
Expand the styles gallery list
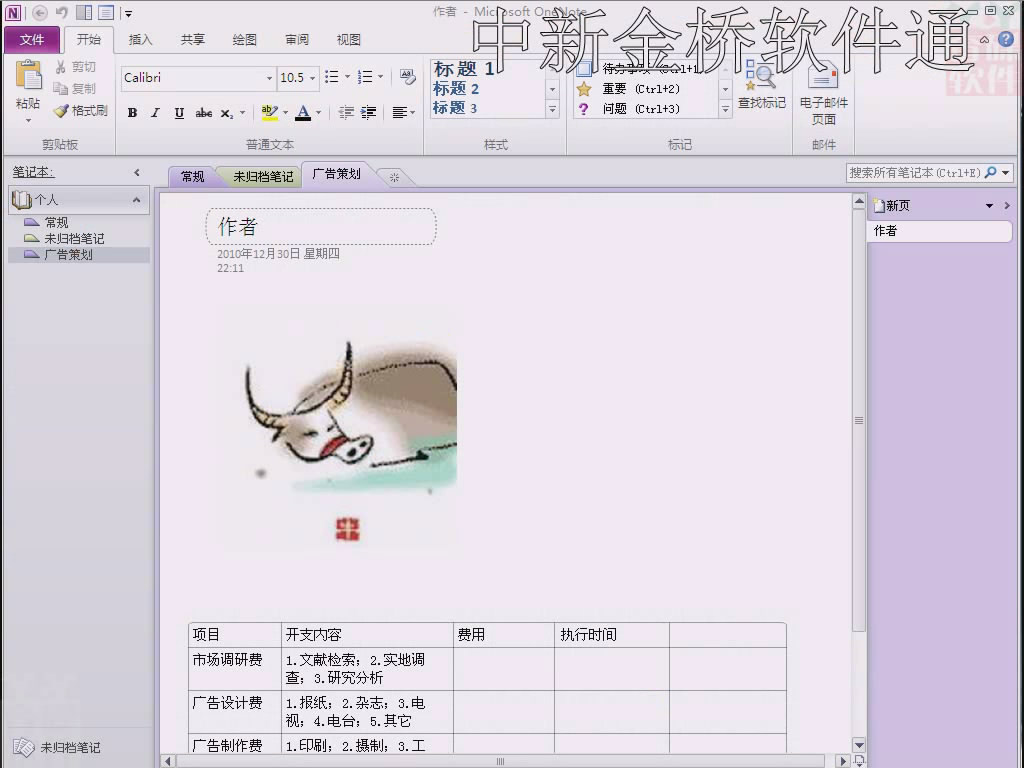(x=552, y=109)
